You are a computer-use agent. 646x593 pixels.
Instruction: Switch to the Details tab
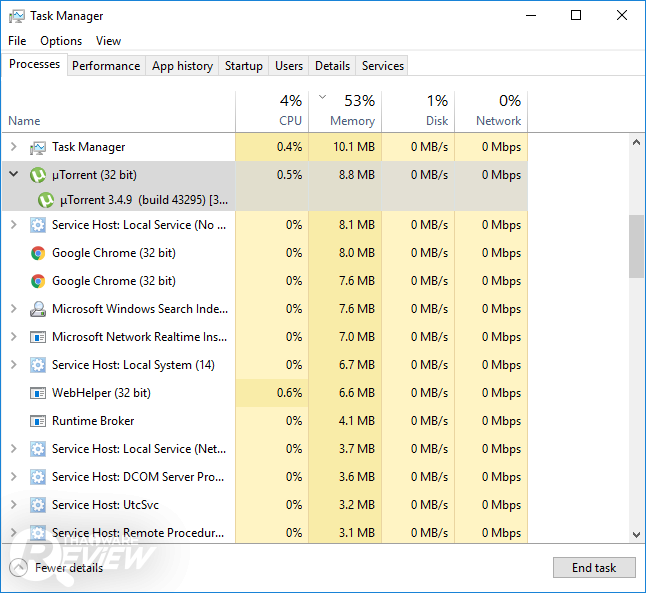(x=332, y=66)
